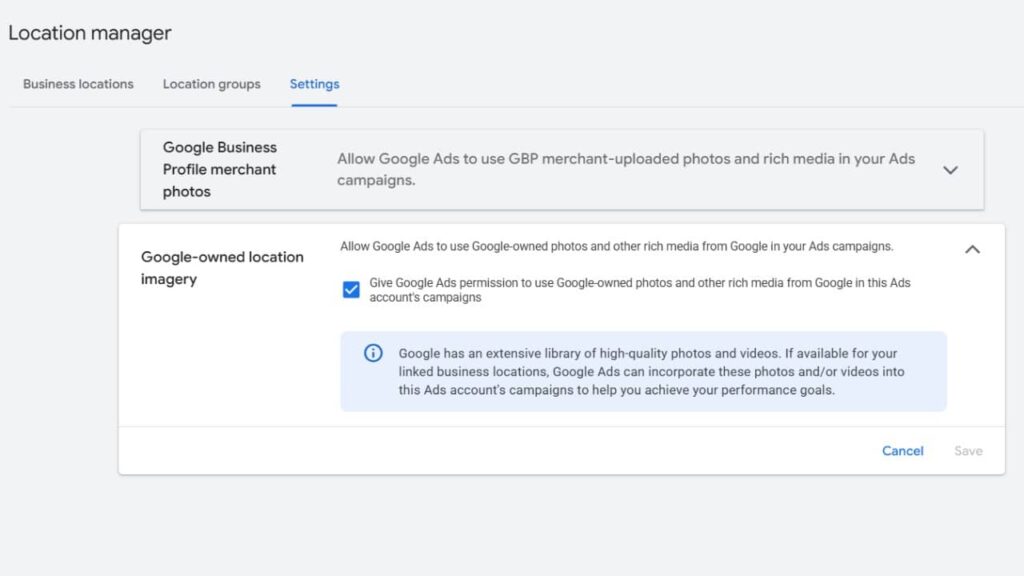
Task: Click the info icon in the blue notice
Action: click(x=373, y=353)
